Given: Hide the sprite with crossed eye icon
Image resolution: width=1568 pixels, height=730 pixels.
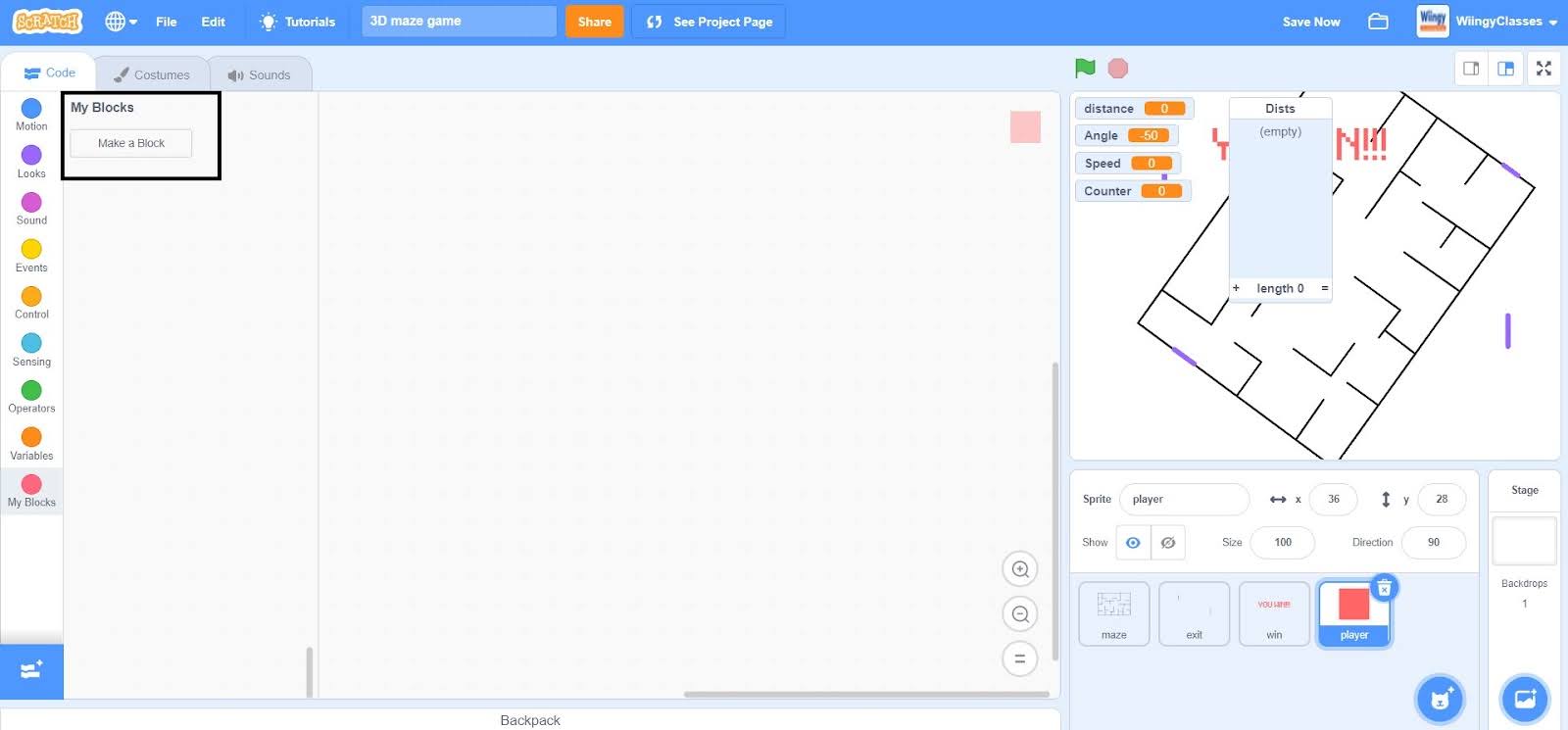Looking at the screenshot, I should 1168,542.
